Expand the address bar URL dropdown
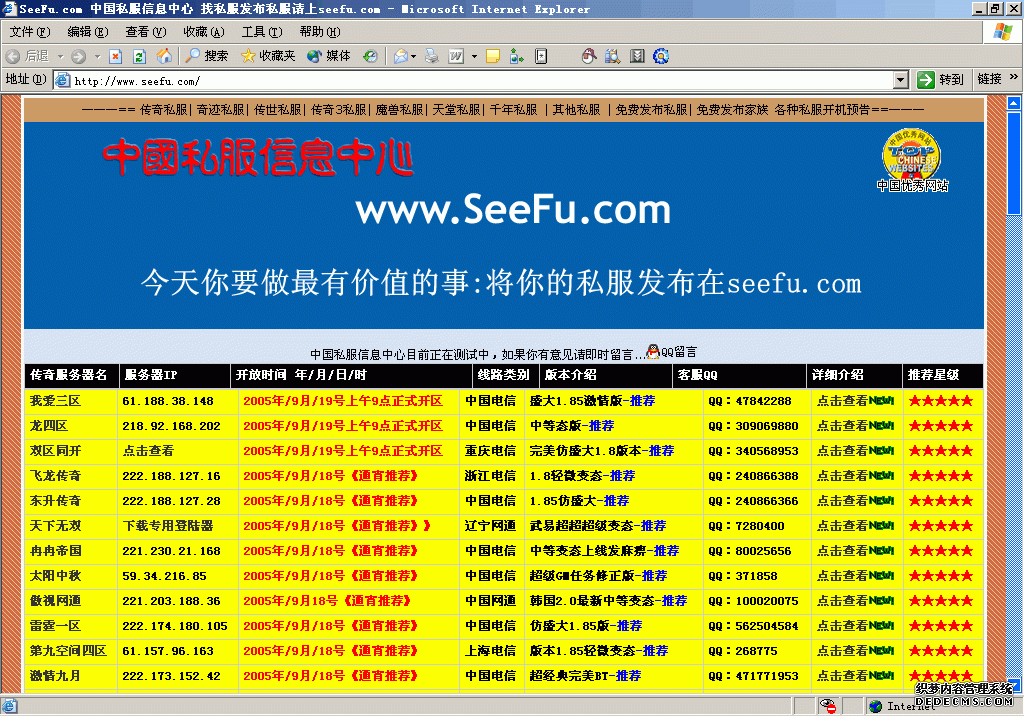This screenshot has width=1024, height=716. 900,80
